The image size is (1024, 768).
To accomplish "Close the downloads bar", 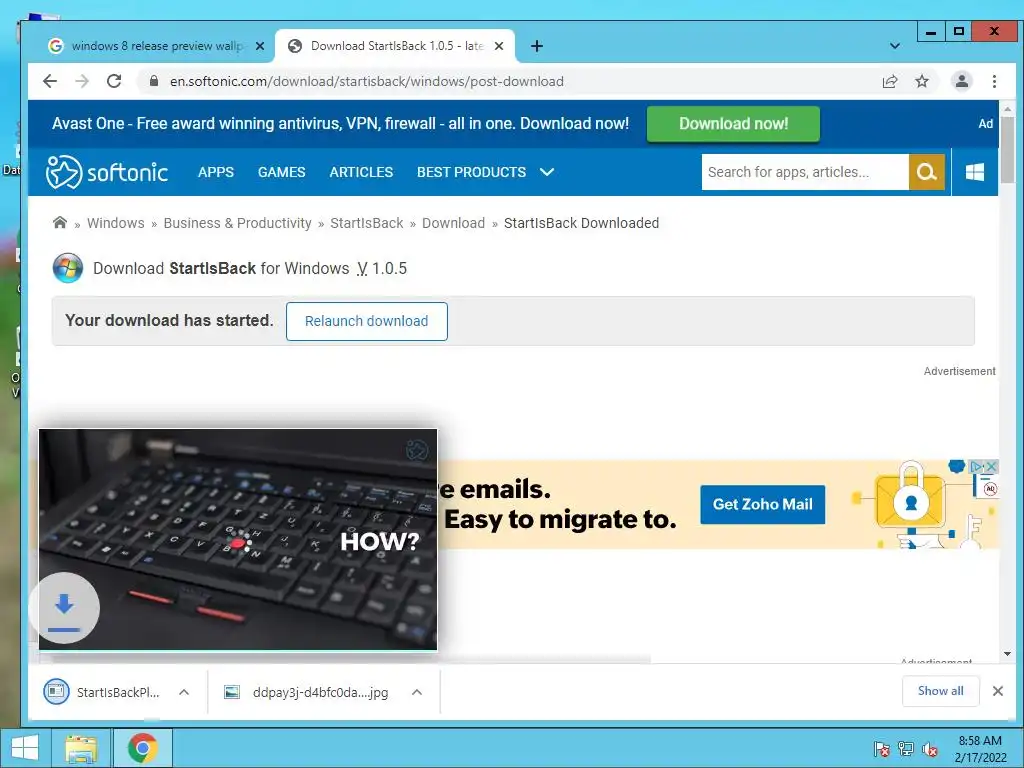I will point(998,691).
